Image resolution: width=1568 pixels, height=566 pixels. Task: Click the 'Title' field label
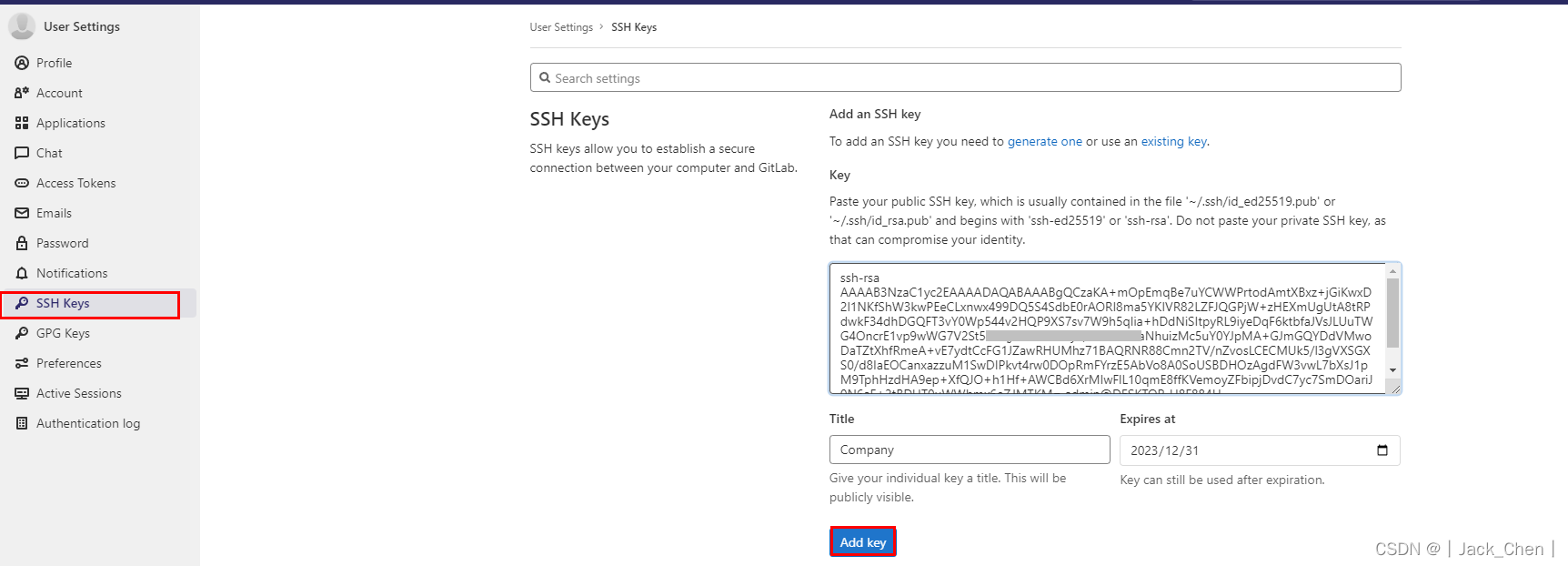click(x=841, y=419)
